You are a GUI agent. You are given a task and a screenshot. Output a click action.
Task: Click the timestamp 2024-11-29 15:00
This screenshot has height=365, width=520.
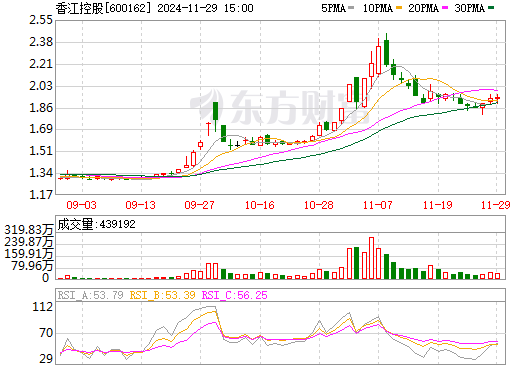205,8
